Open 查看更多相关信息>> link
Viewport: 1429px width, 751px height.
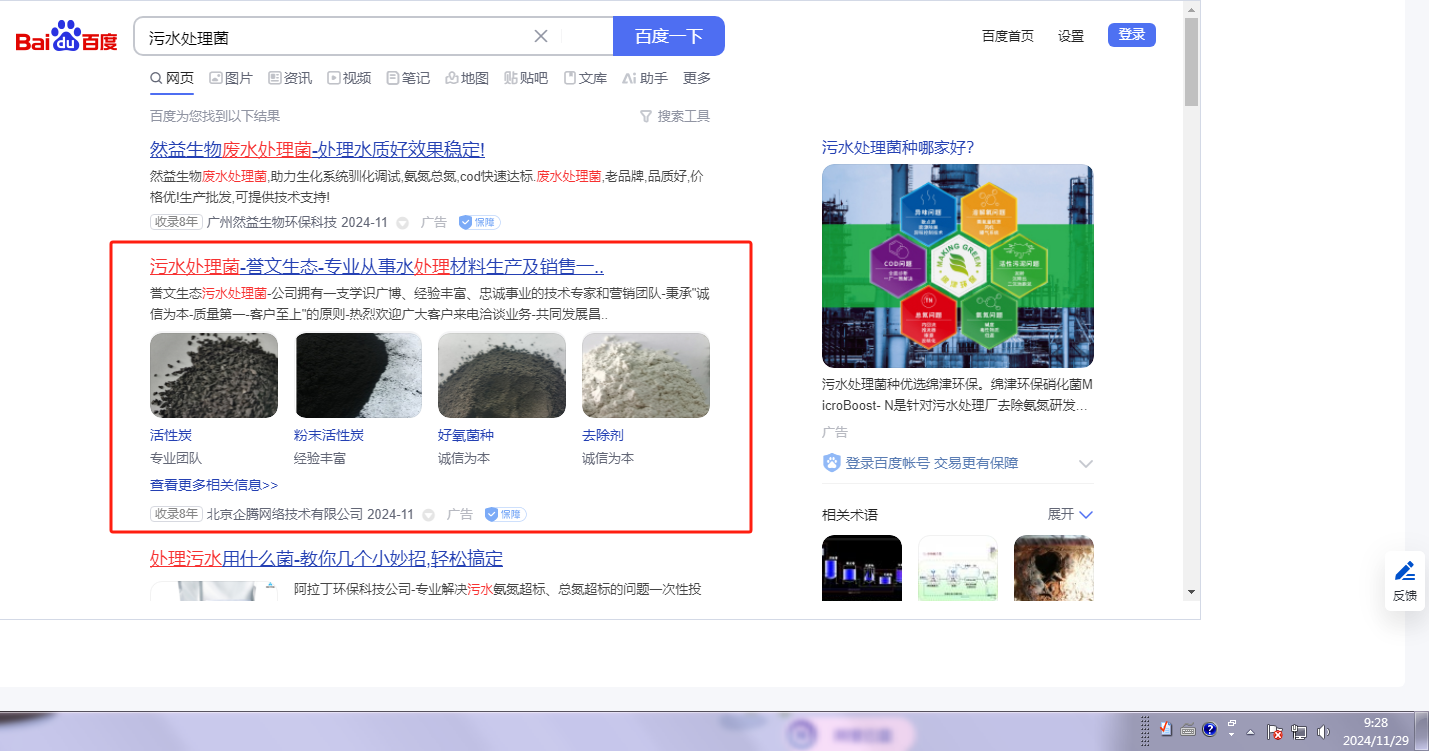pyautogui.click(x=214, y=485)
